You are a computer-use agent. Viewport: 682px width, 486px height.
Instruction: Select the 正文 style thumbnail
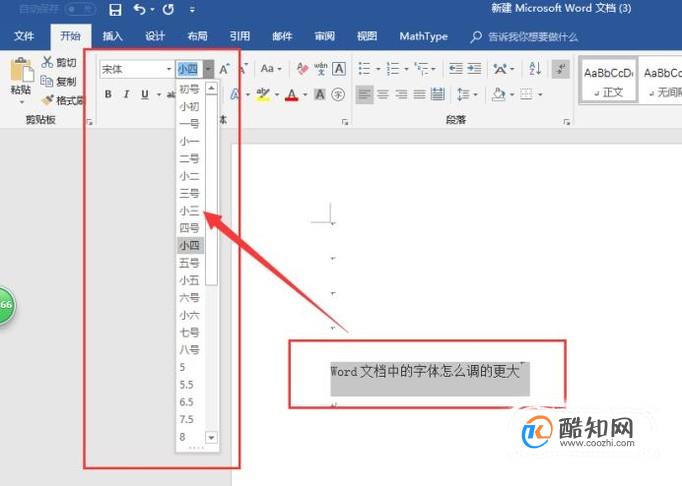click(x=608, y=80)
